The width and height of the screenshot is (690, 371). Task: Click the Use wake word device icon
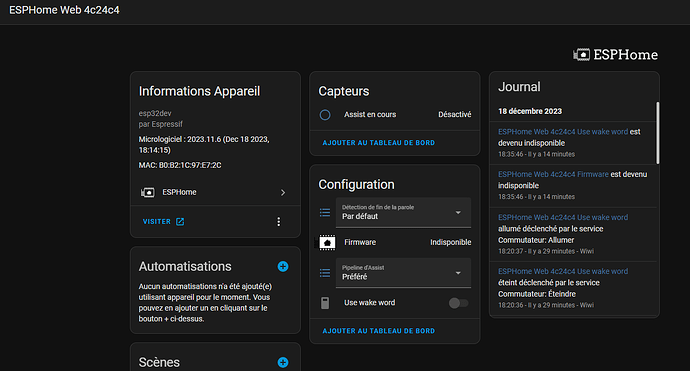click(325, 303)
